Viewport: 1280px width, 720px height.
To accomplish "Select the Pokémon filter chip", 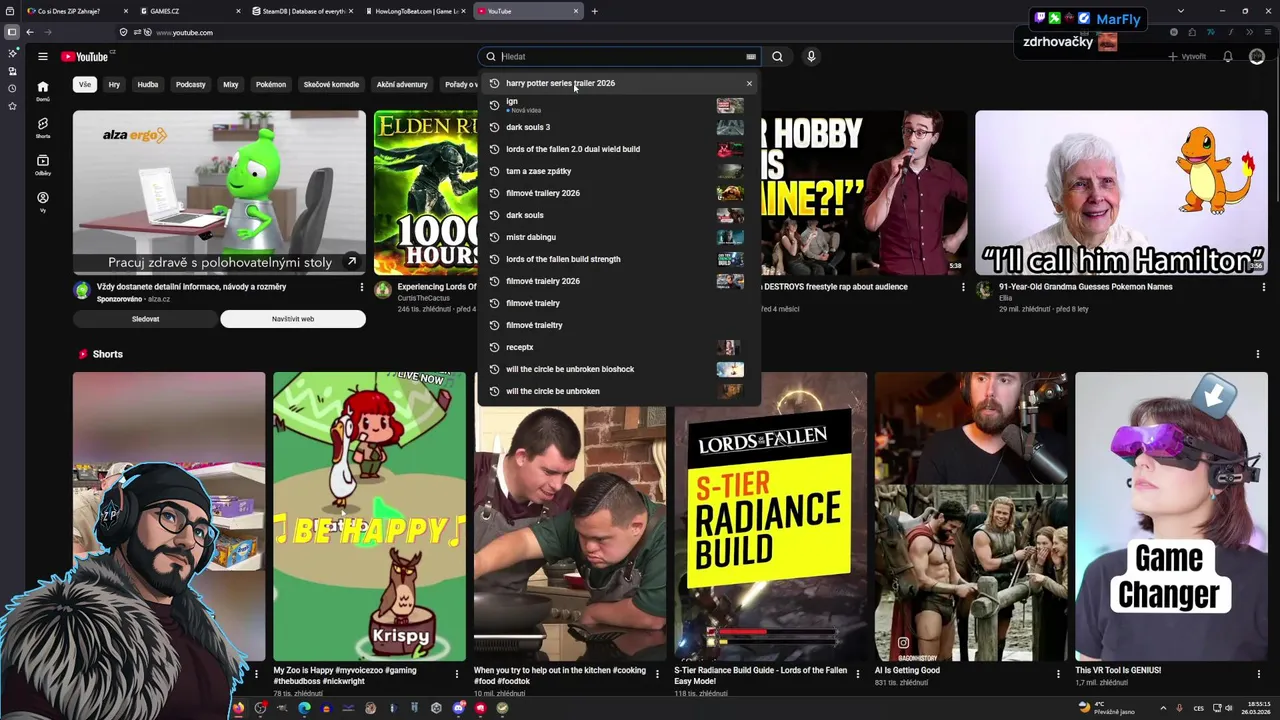I will coord(271,84).
